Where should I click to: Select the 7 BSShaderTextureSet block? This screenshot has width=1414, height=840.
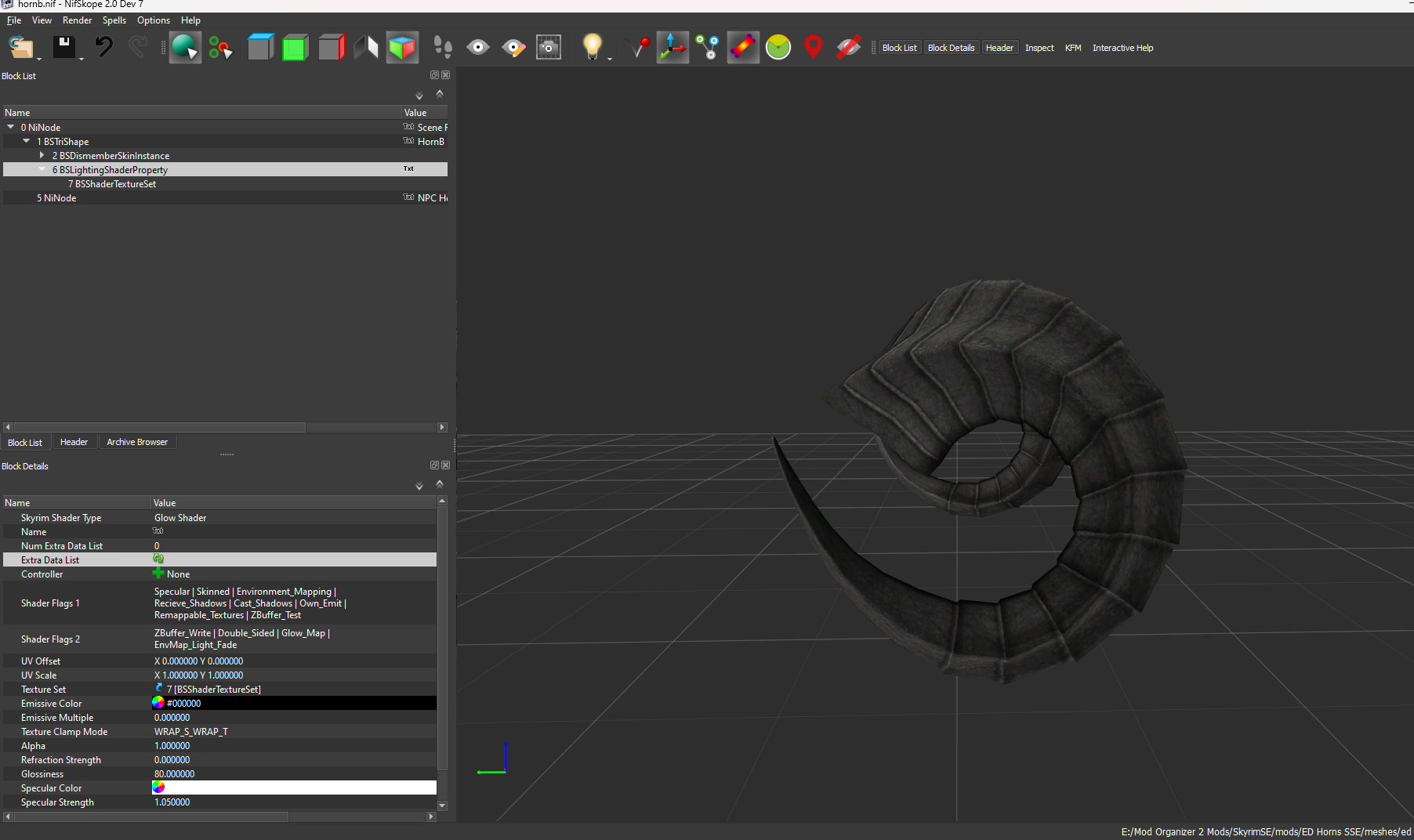click(115, 184)
